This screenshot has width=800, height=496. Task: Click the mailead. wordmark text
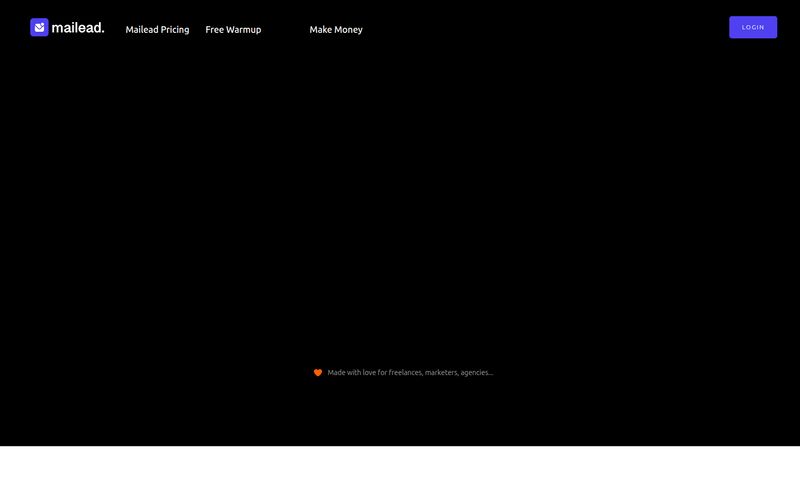(78, 28)
